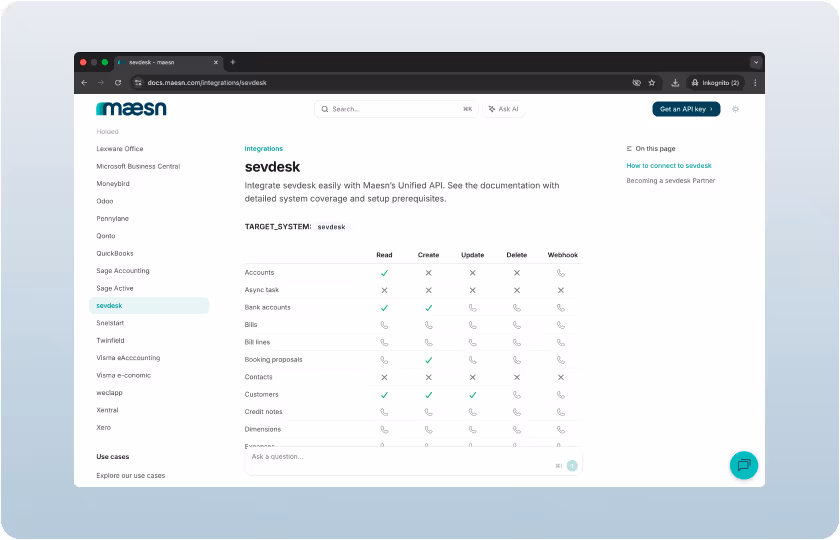Click the Delete phone icon for Bill lines

click(516, 342)
